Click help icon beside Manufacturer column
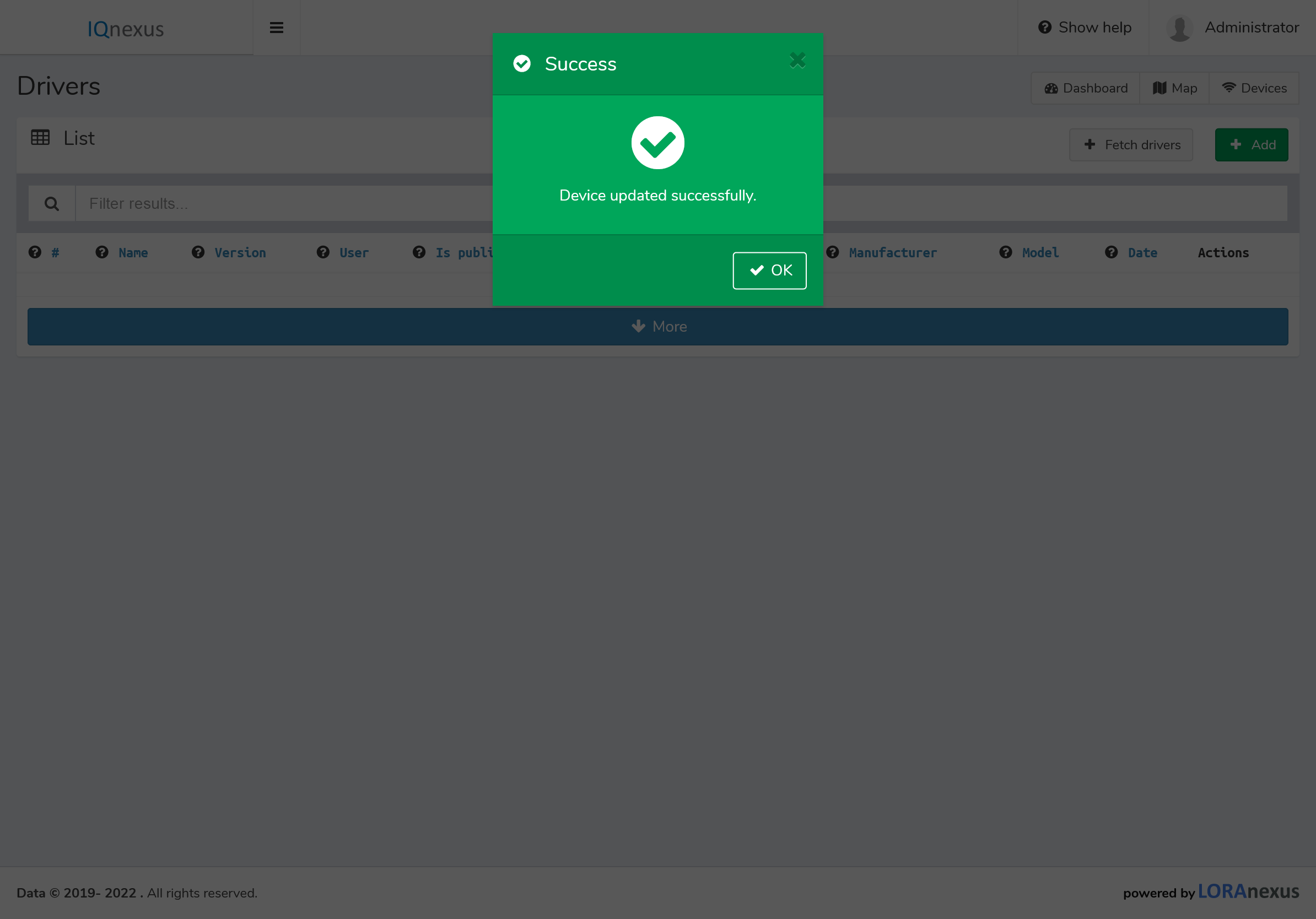Viewport: 1316px width, 919px height. [x=833, y=252]
